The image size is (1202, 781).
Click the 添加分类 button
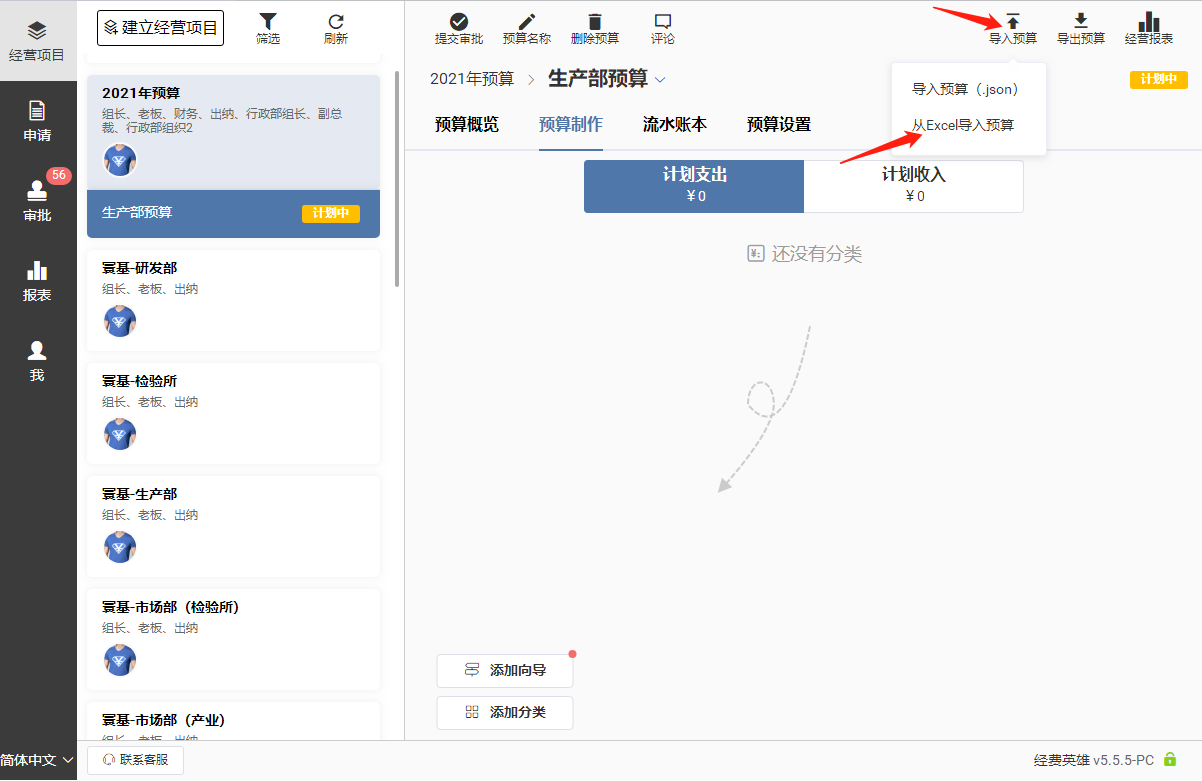coord(505,712)
